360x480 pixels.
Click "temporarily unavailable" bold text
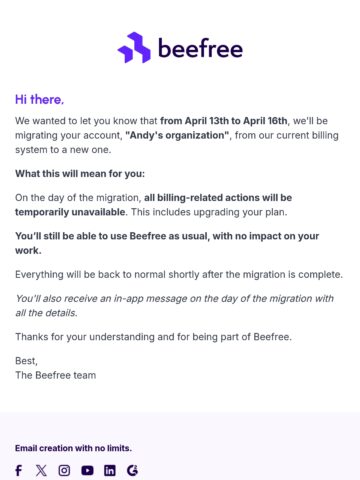pos(70,212)
